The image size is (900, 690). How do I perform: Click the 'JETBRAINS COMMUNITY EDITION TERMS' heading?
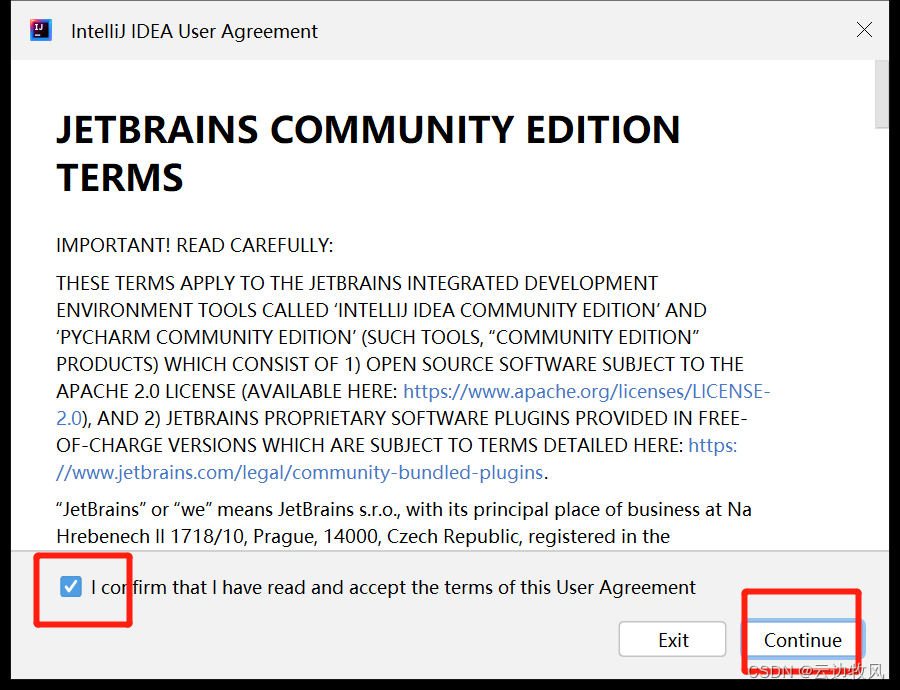pos(368,153)
